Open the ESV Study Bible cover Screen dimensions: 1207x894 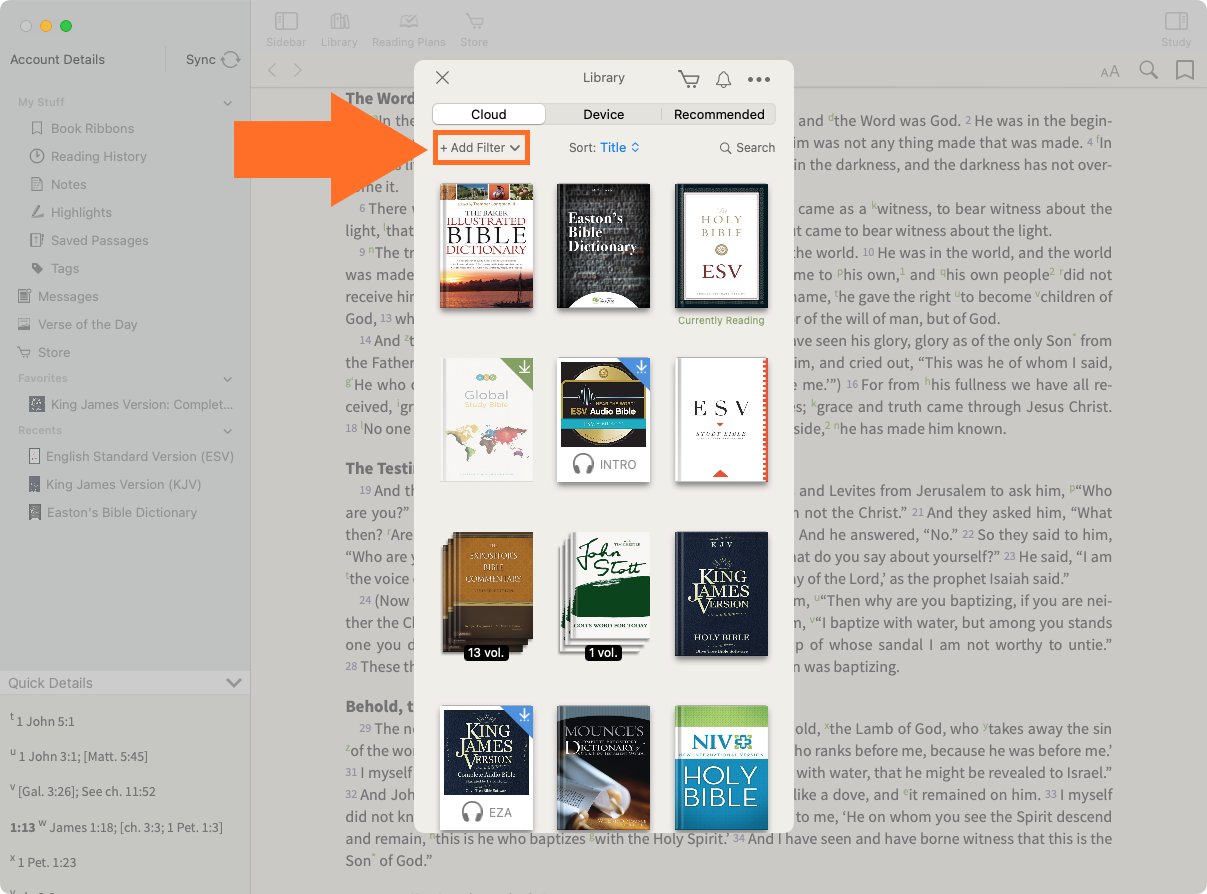pyautogui.click(x=721, y=420)
